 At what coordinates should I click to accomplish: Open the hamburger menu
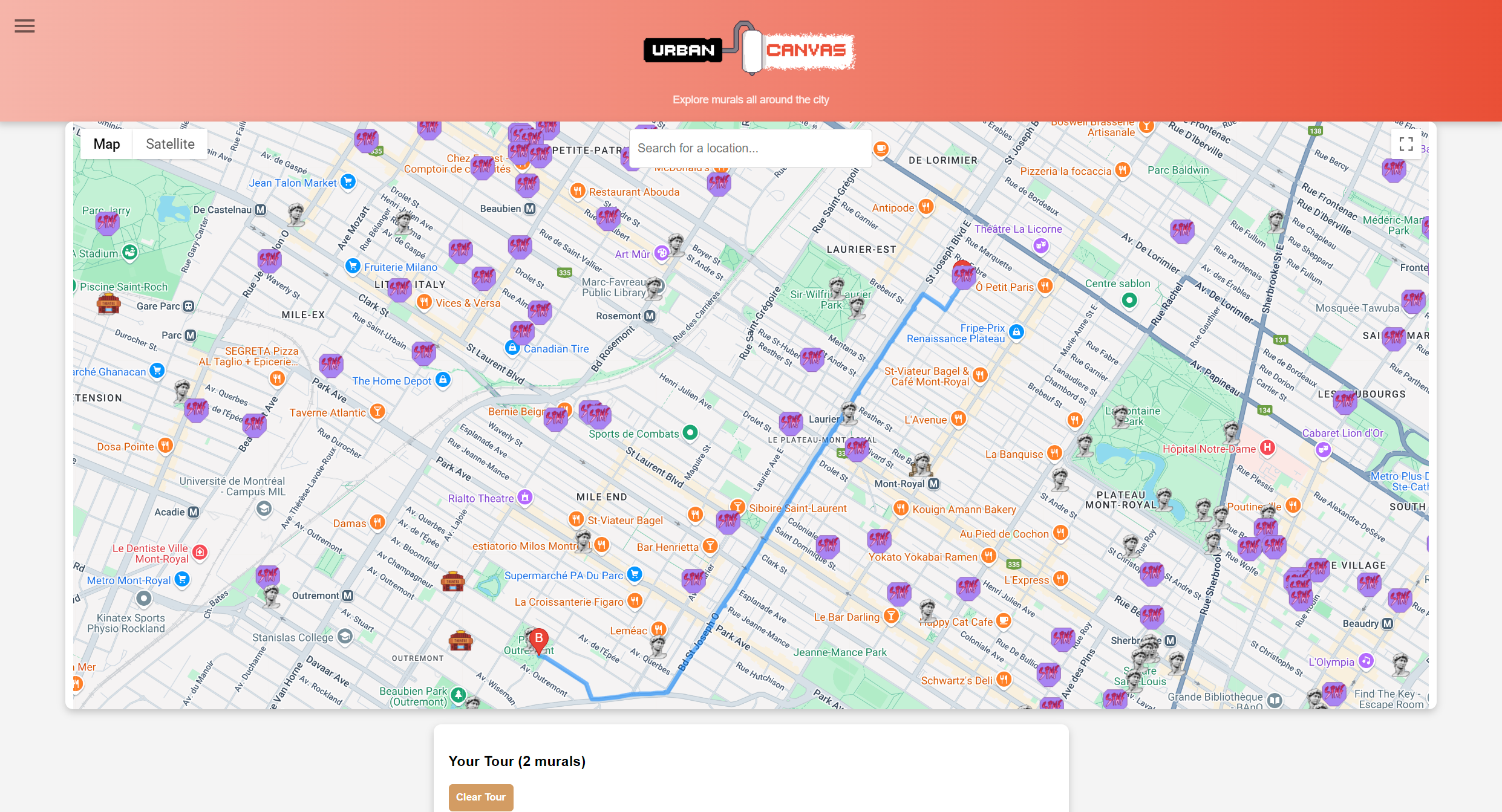(25, 26)
